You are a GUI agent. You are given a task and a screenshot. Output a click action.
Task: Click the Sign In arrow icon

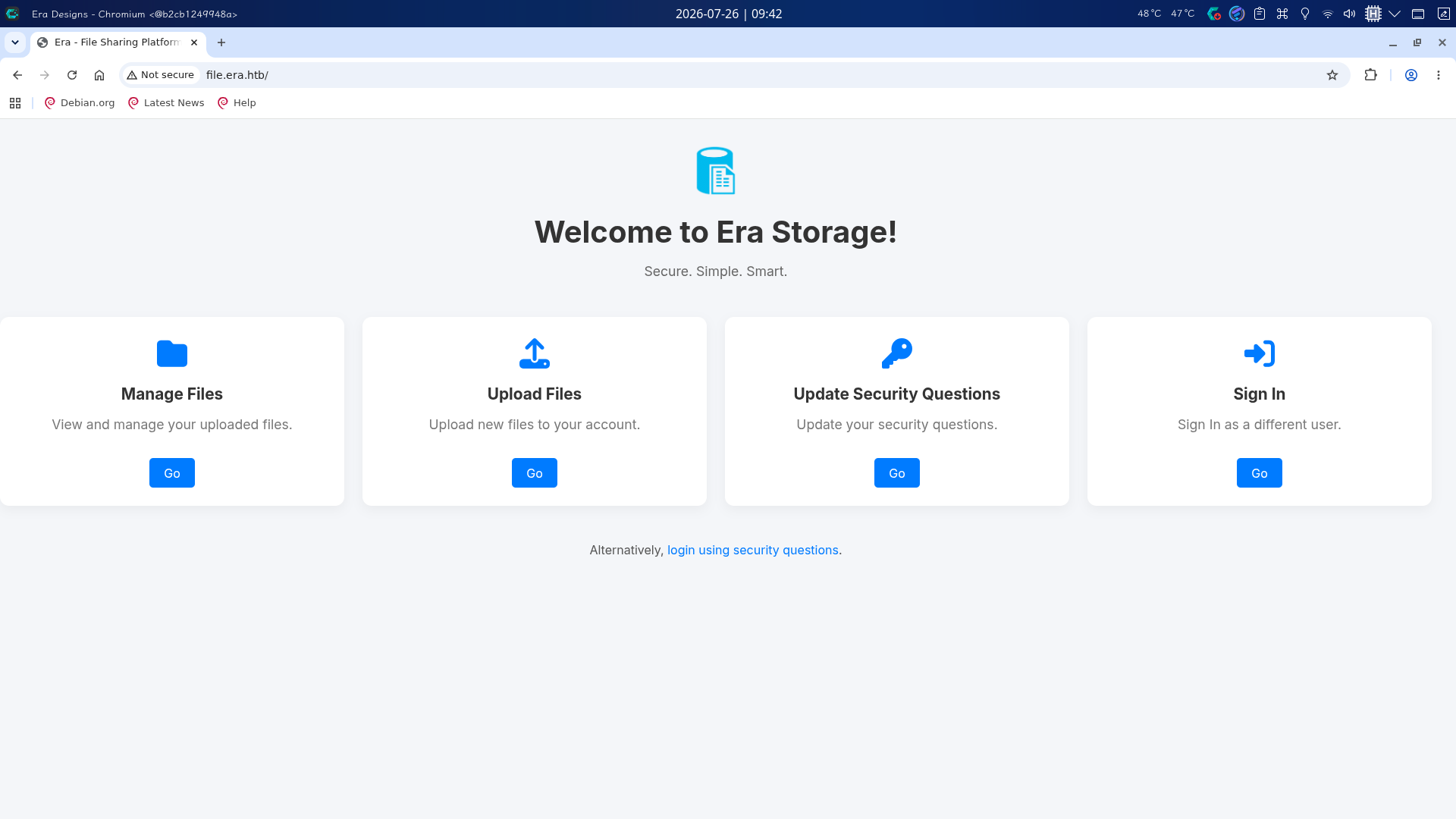(1260, 353)
